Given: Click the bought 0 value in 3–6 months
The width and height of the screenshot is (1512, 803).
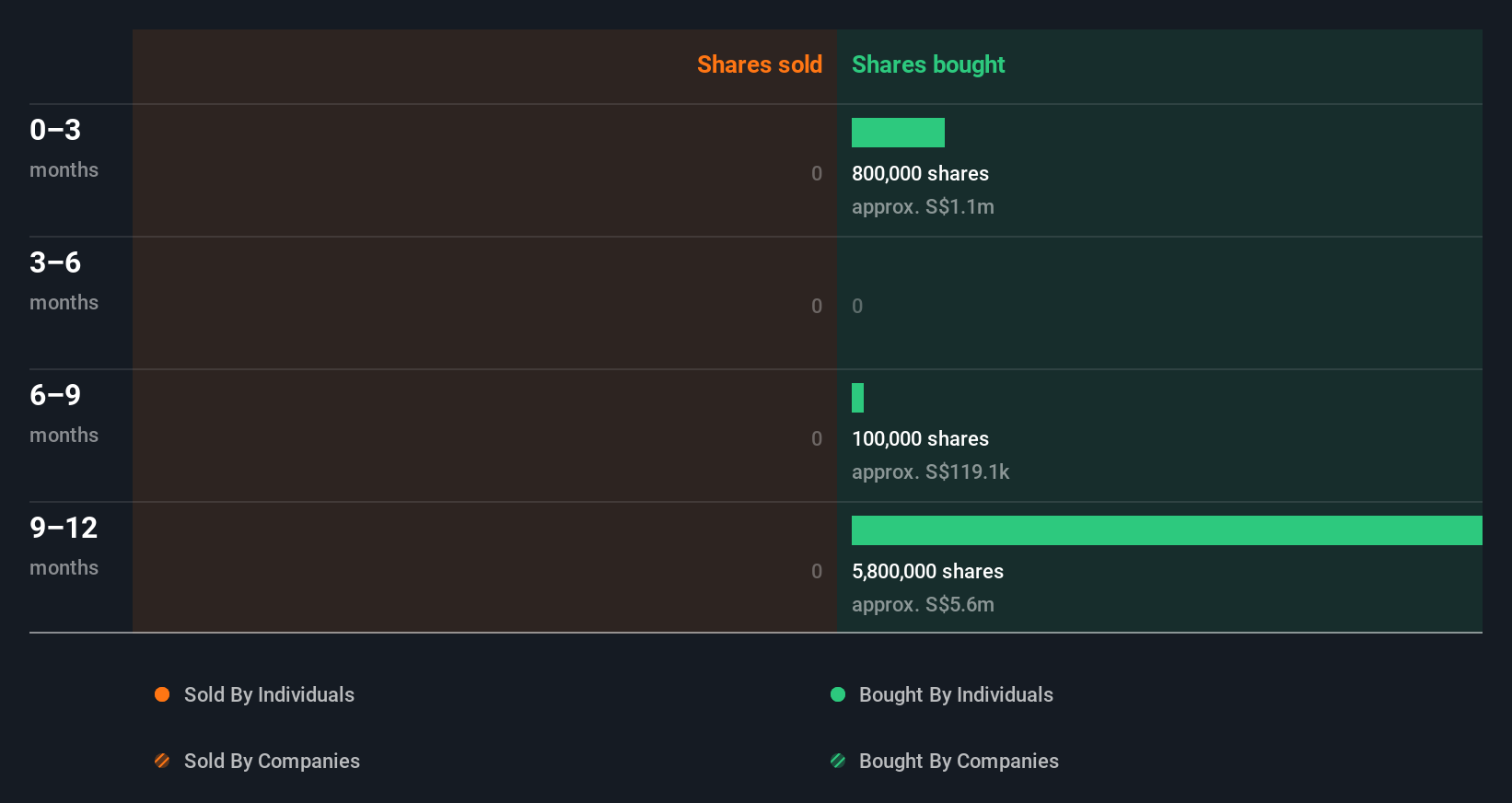Looking at the screenshot, I should click(x=857, y=306).
